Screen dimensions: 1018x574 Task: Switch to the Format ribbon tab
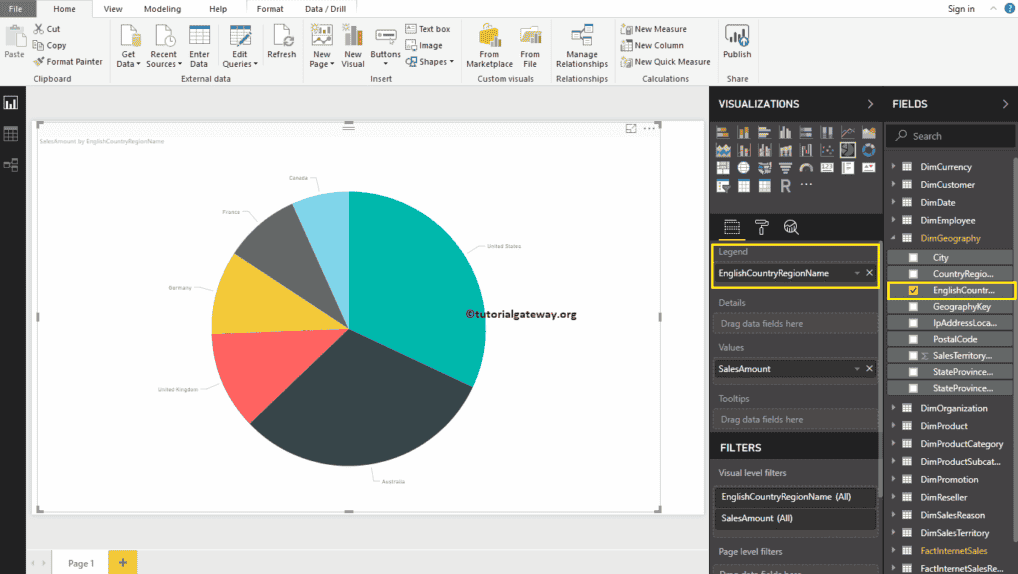[270, 8]
